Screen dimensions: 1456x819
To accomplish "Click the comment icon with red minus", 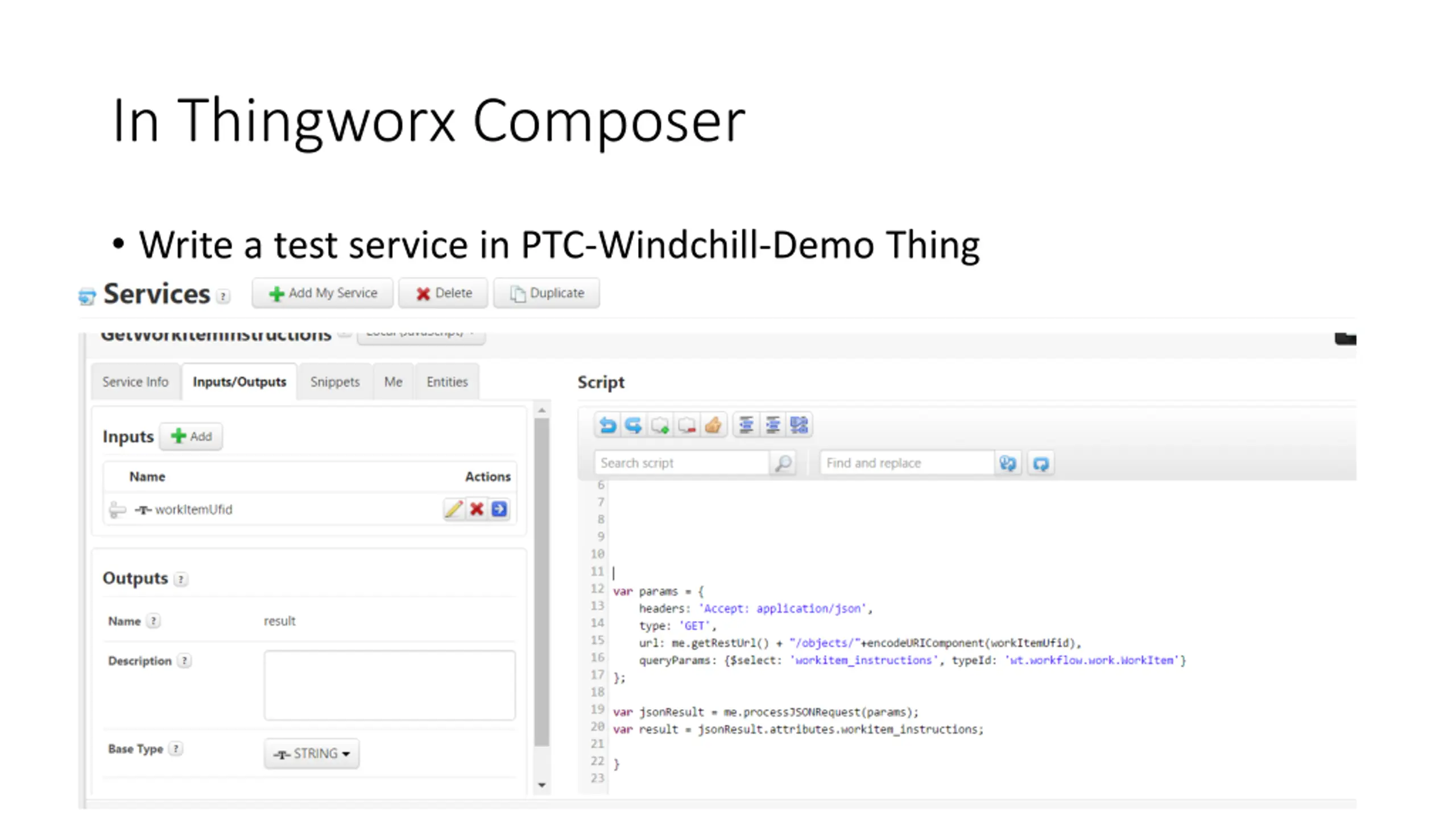I will point(686,425).
